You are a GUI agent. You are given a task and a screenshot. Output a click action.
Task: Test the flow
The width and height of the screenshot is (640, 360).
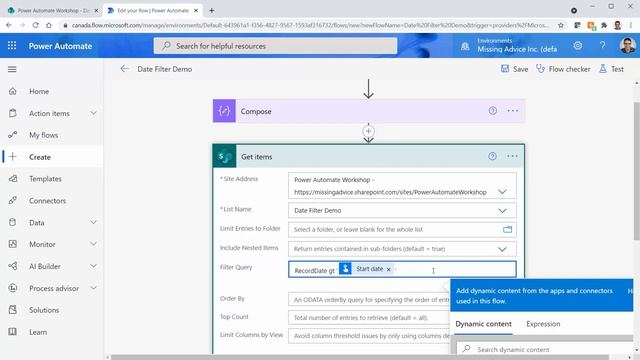coord(611,69)
